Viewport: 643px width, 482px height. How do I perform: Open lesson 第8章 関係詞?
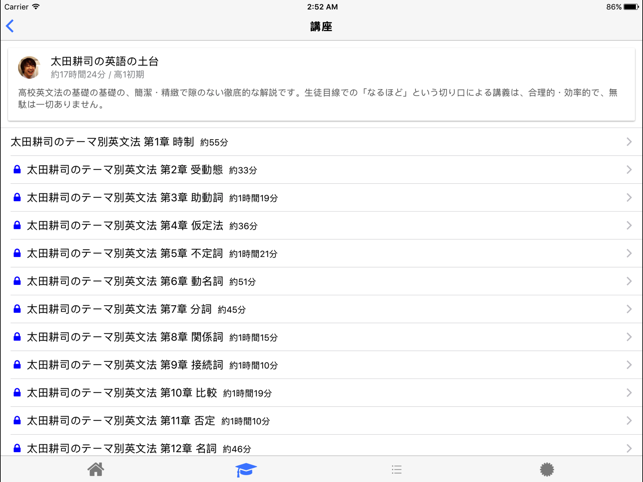pyautogui.click(x=322, y=337)
